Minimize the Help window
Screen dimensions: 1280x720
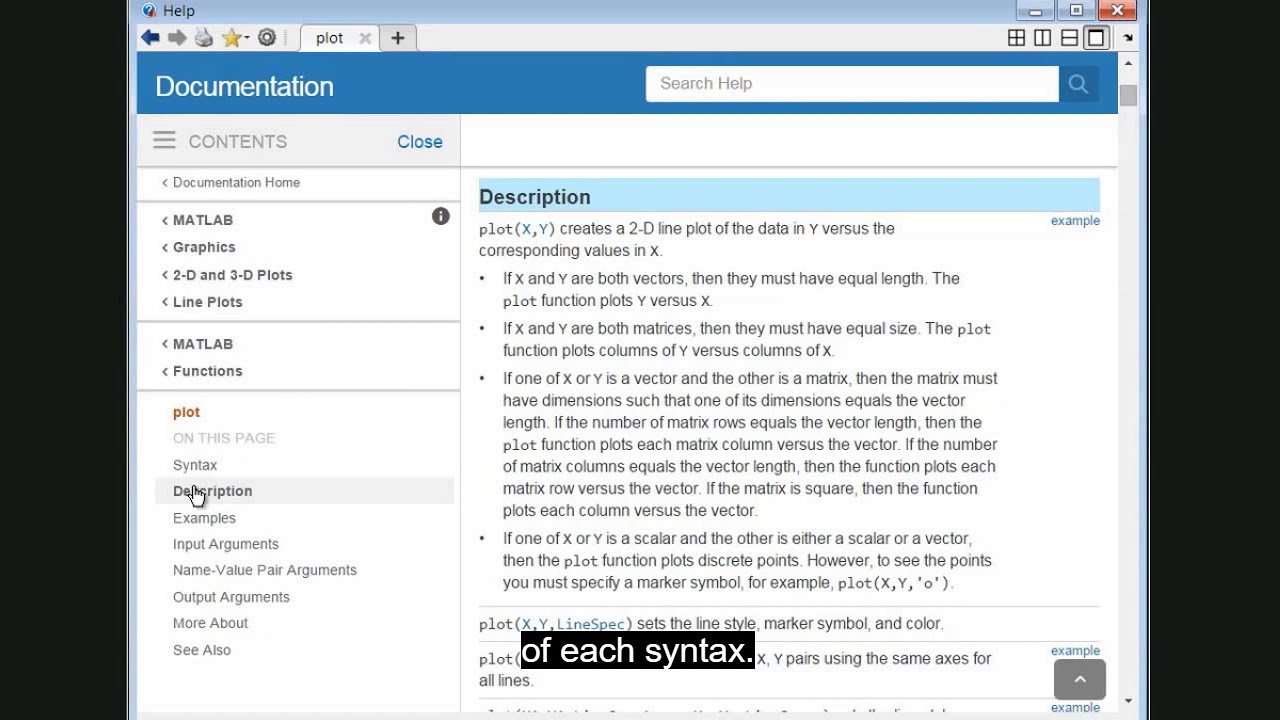(x=1036, y=11)
